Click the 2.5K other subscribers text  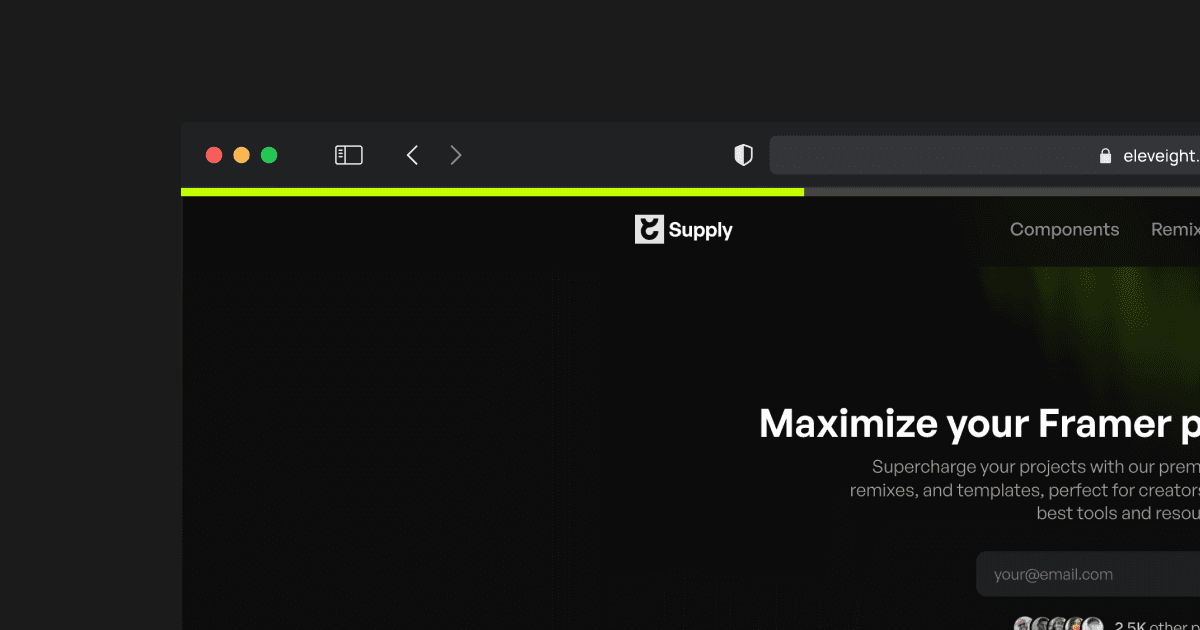(1157, 625)
